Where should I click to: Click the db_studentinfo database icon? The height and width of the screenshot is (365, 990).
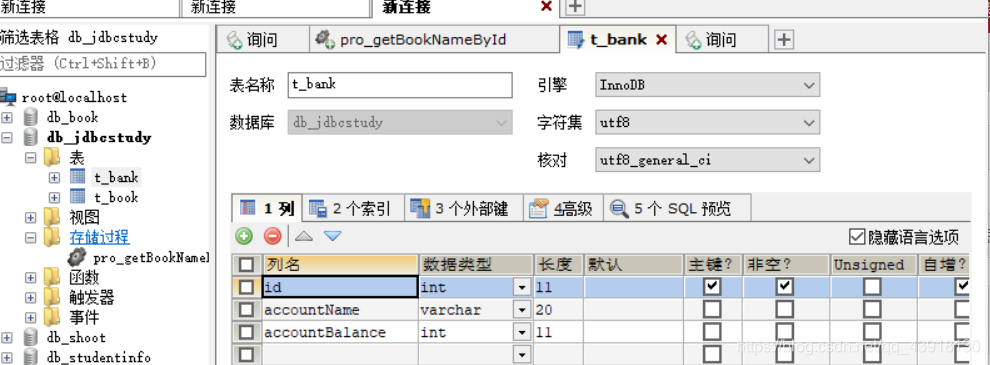(x=30, y=357)
